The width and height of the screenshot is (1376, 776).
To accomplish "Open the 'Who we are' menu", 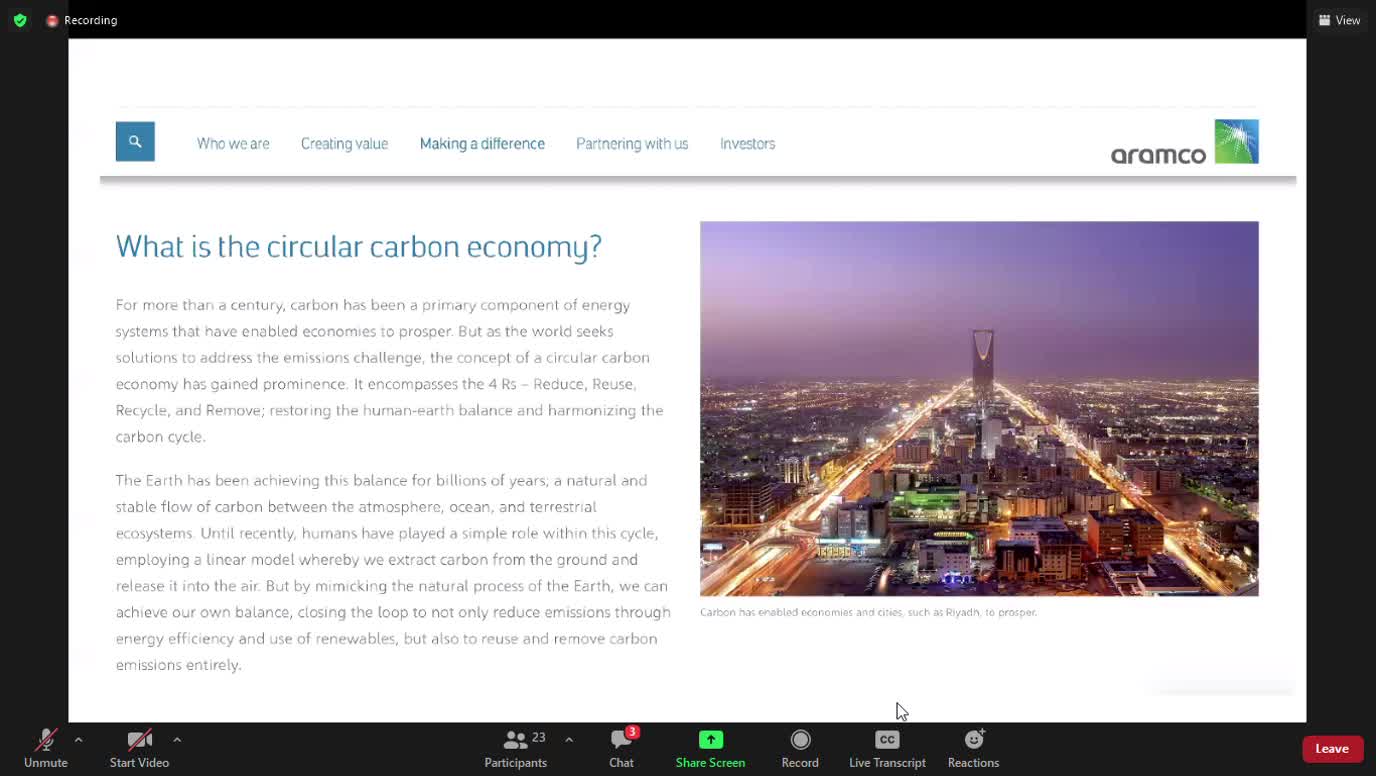I will pyautogui.click(x=233, y=144).
